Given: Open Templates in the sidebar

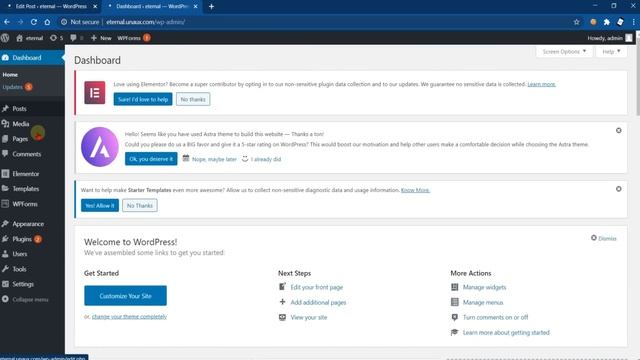Looking at the screenshot, I should (x=32, y=189).
